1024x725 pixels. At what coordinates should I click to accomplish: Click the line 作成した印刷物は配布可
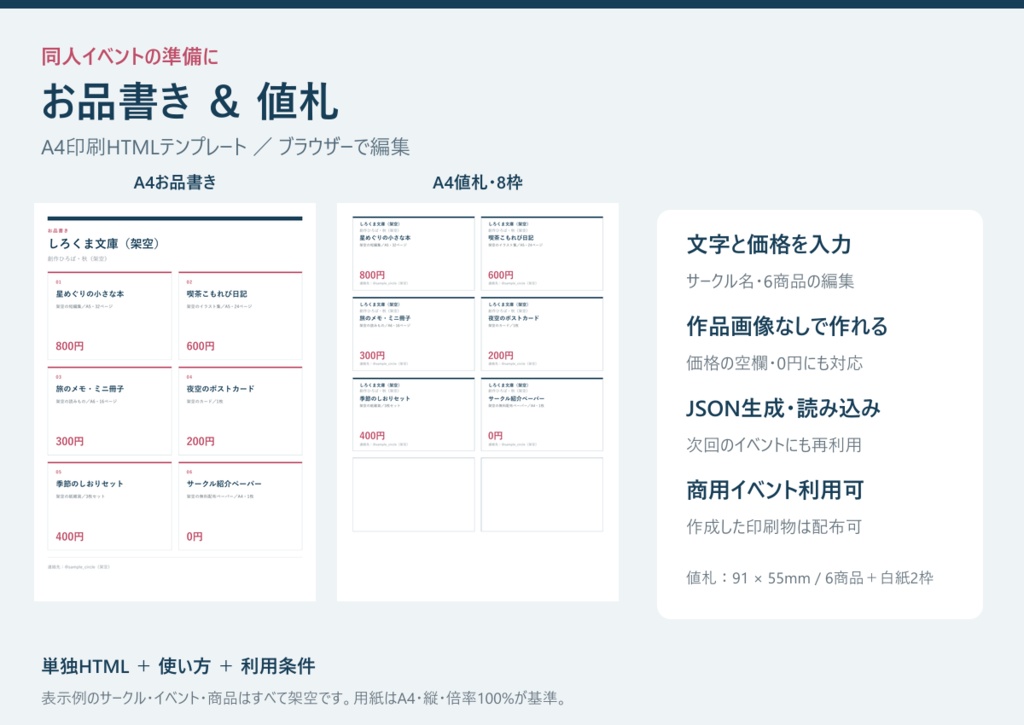[x=774, y=526]
